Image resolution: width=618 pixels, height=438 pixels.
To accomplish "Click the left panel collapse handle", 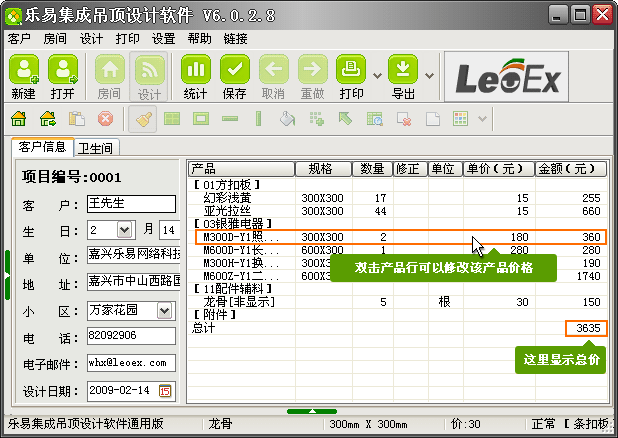I will point(7,274).
